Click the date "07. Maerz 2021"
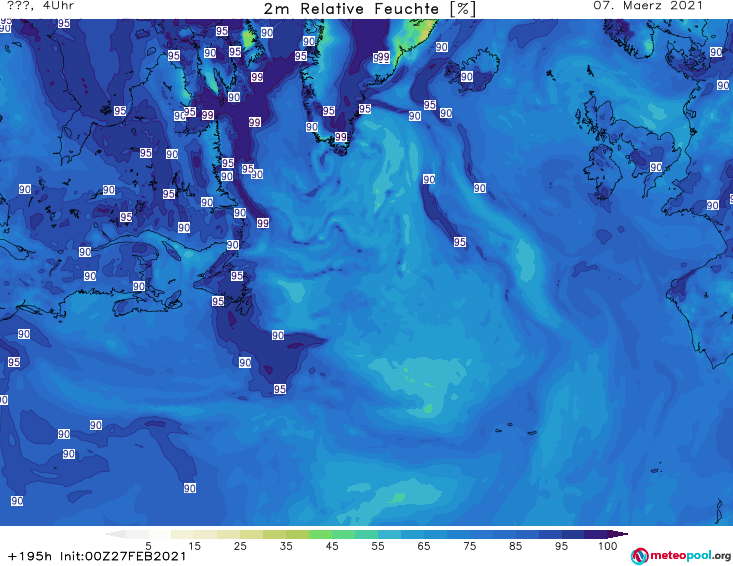 coord(648,6)
